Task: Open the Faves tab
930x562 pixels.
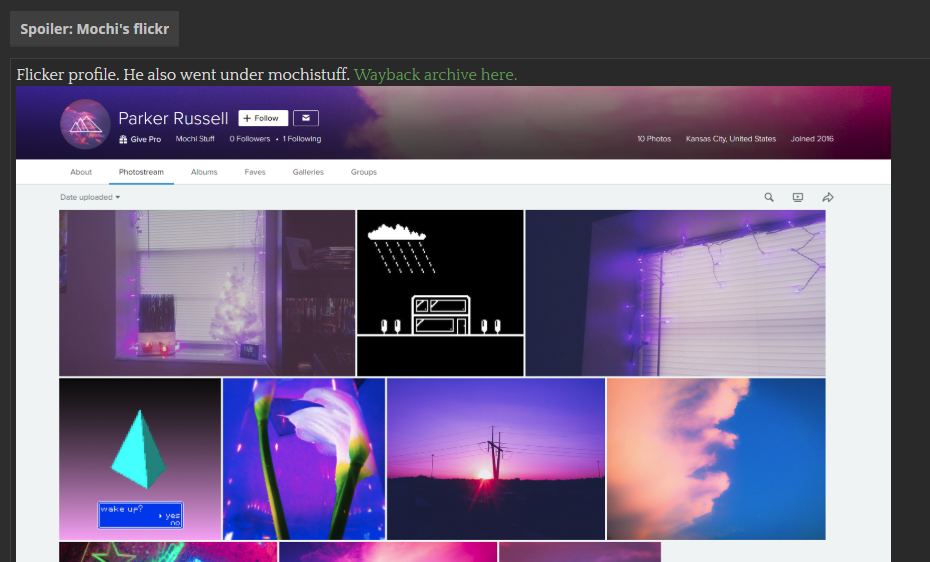Action: [x=255, y=172]
